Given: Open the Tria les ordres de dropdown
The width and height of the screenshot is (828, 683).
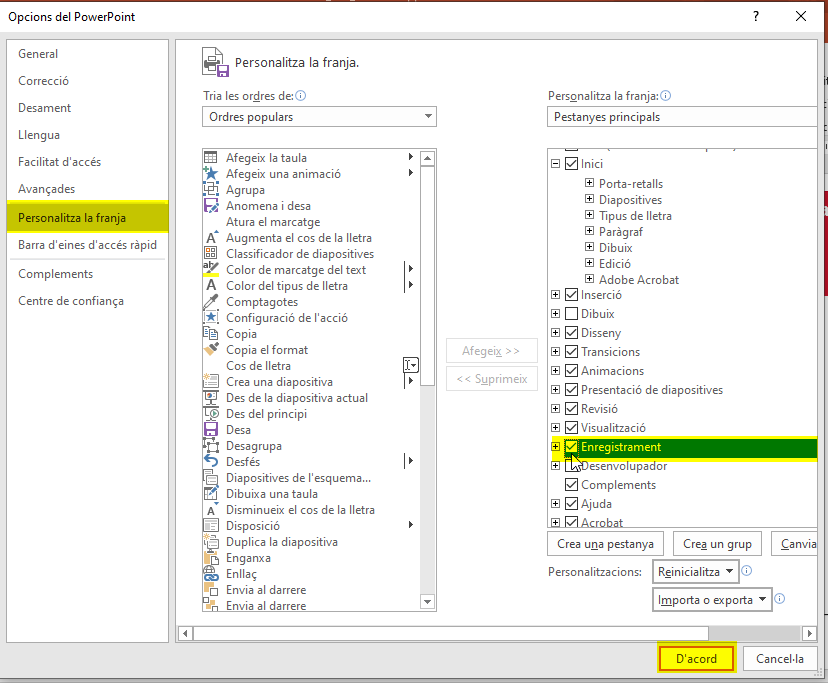Looking at the screenshot, I should (x=319, y=117).
